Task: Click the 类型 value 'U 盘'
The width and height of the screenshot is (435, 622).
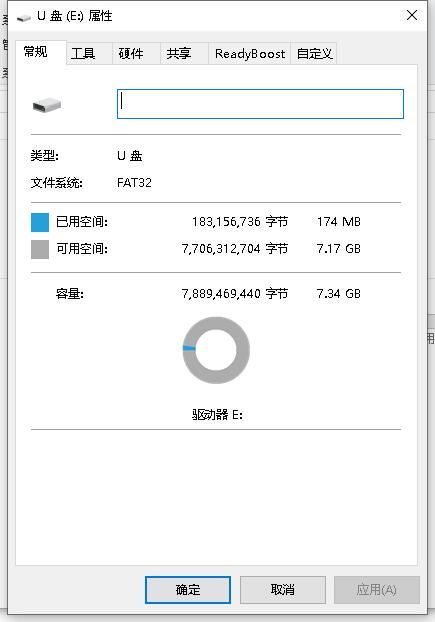Action: point(129,156)
